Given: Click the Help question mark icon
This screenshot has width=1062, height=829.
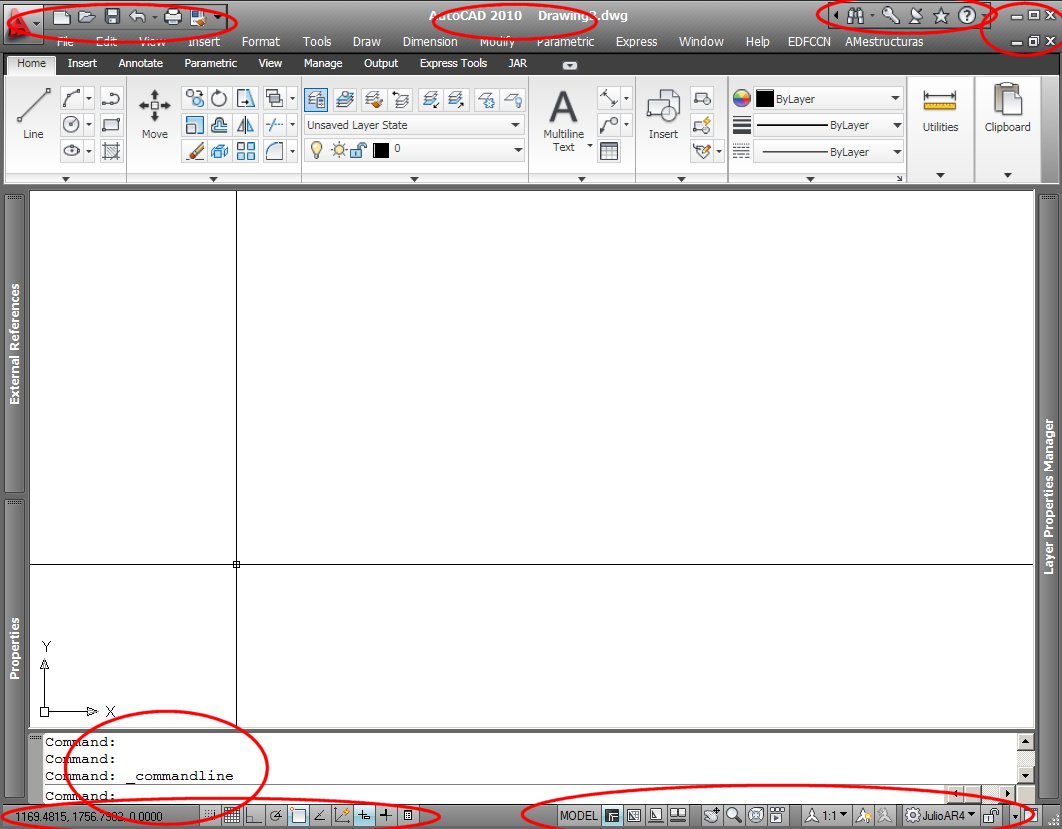Looking at the screenshot, I should click(967, 16).
